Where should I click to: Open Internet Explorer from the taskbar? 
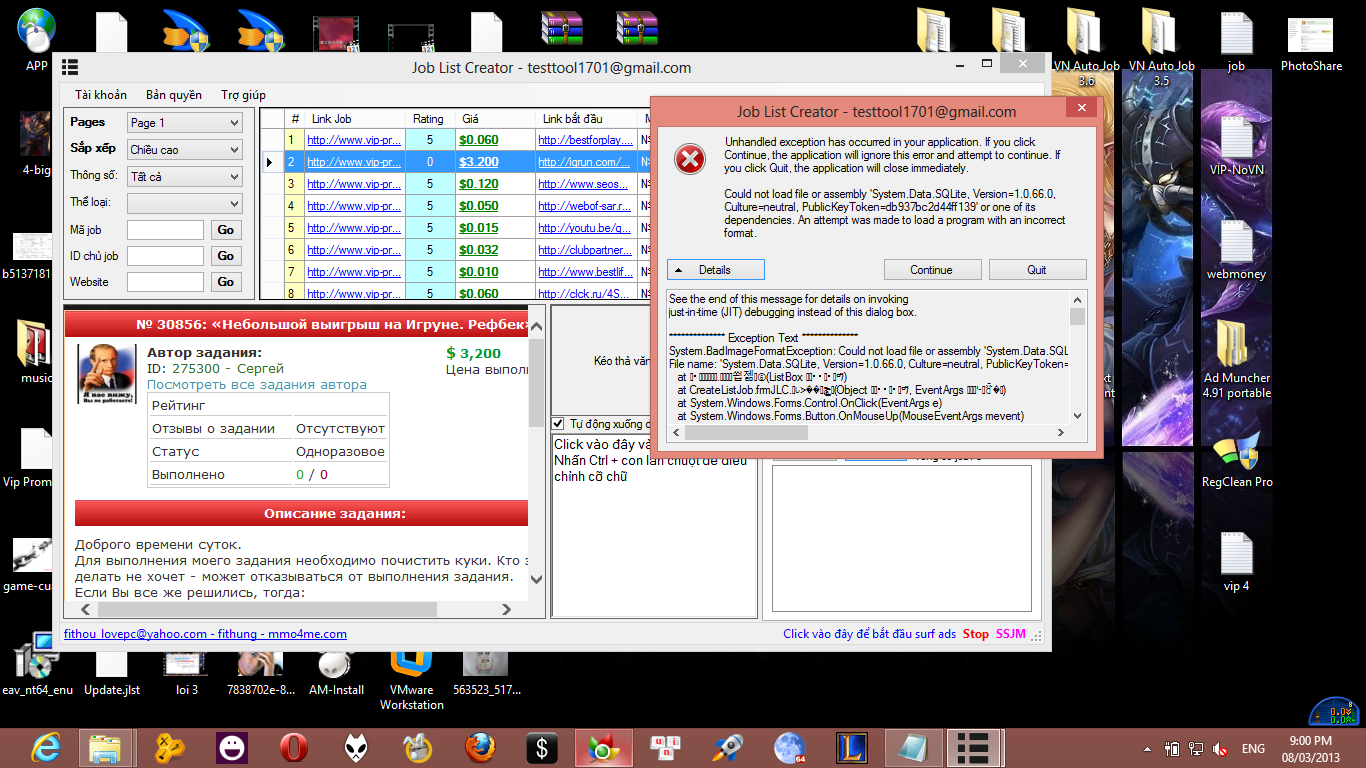click(44, 747)
